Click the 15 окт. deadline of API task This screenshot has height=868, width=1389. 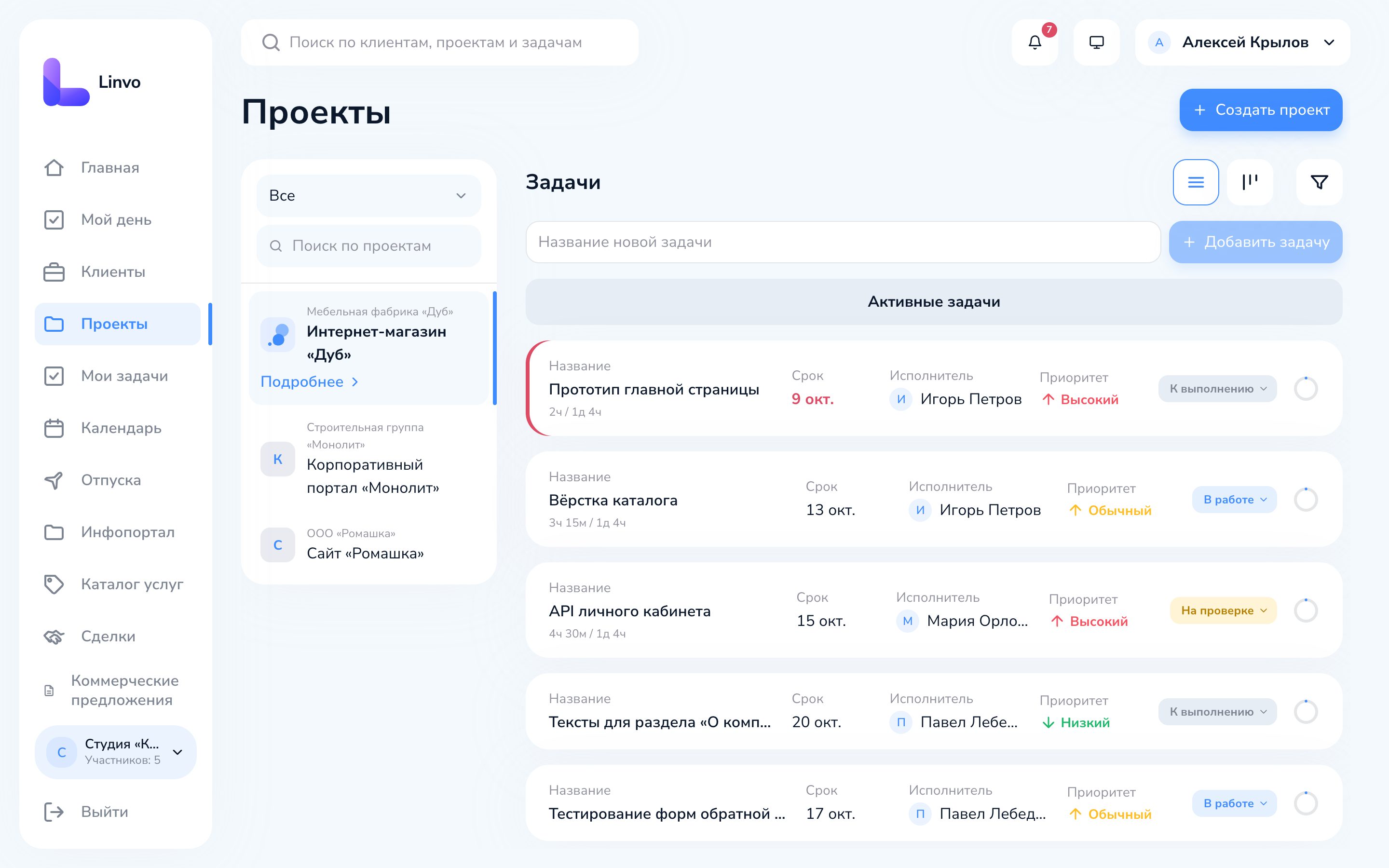pyautogui.click(x=821, y=621)
